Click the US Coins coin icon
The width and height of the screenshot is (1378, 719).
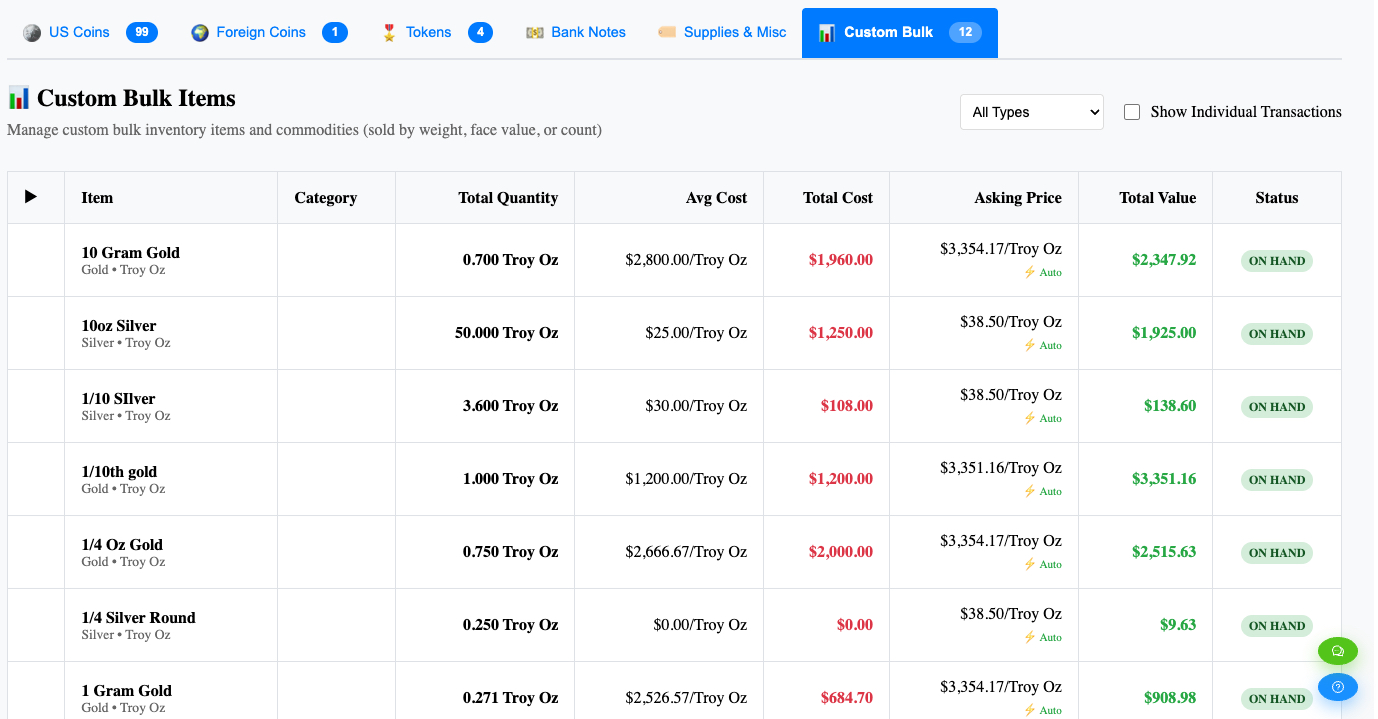32,32
